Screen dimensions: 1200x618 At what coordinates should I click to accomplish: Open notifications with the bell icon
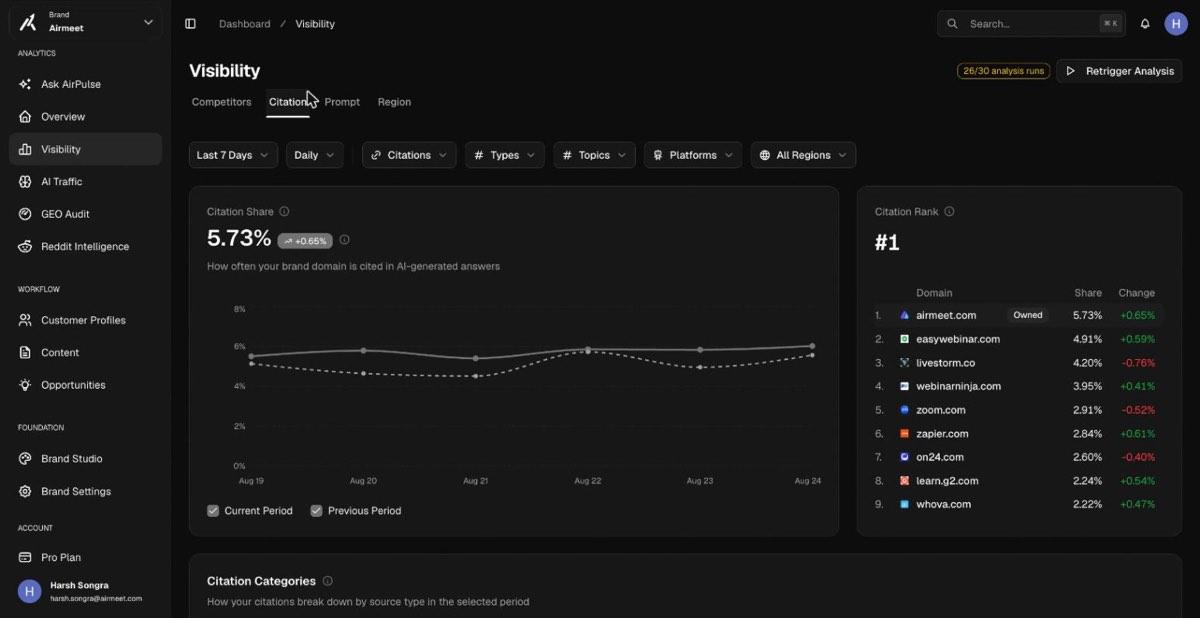click(1145, 24)
